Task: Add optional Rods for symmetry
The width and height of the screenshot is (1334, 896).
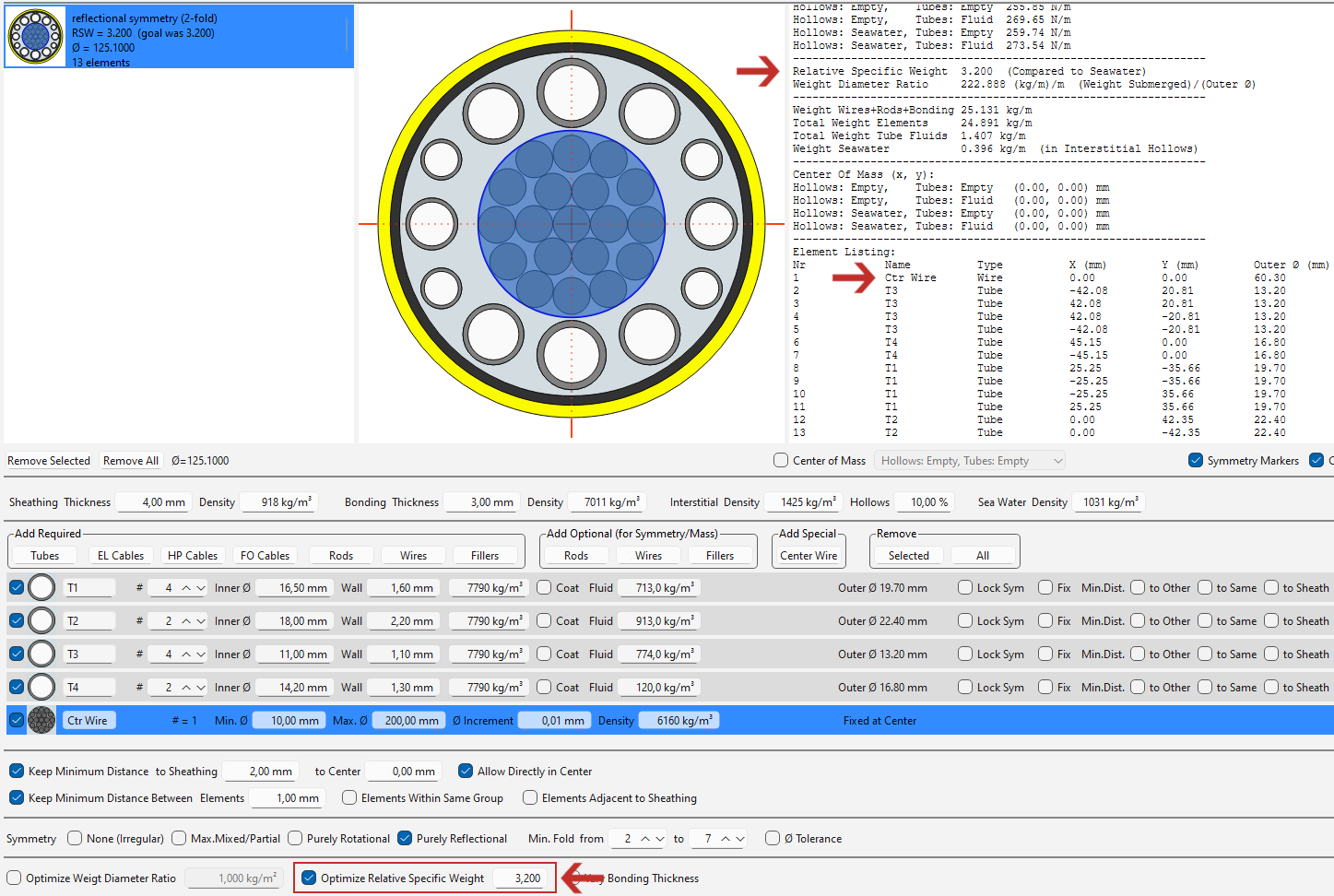Action: point(576,555)
